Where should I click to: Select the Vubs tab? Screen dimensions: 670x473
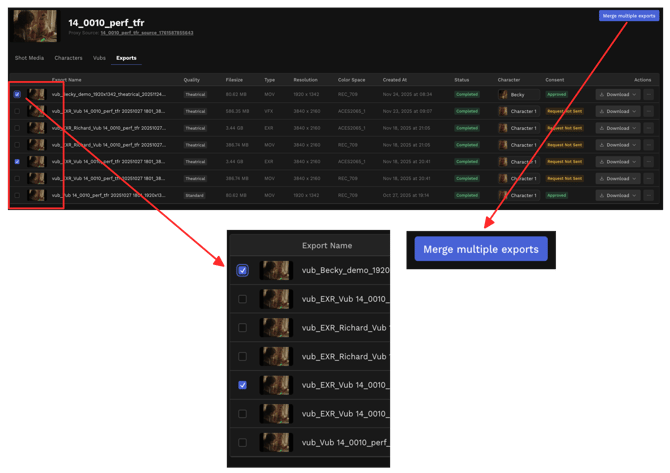coord(99,58)
